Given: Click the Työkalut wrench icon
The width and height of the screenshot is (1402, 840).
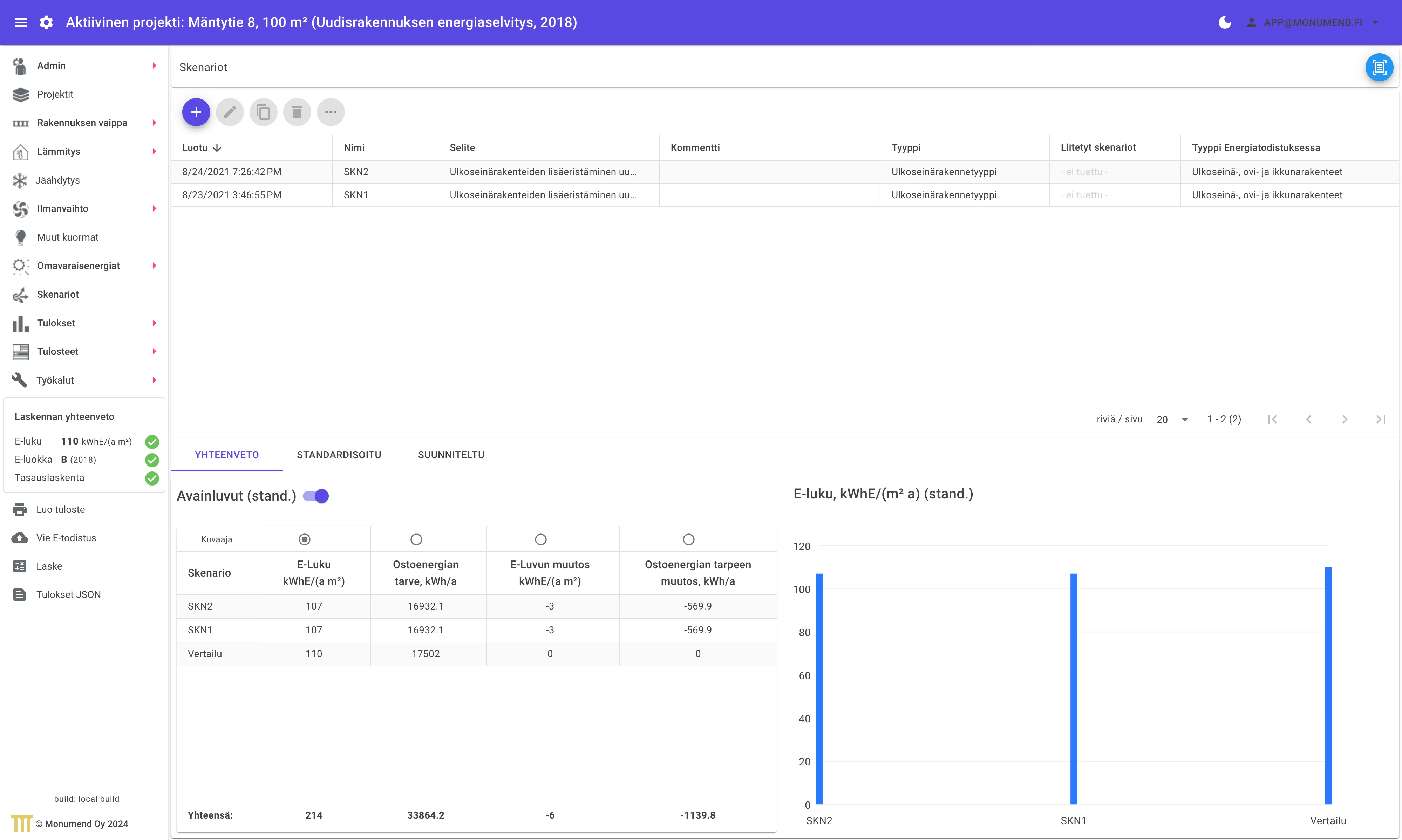Looking at the screenshot, I should 20,380.
